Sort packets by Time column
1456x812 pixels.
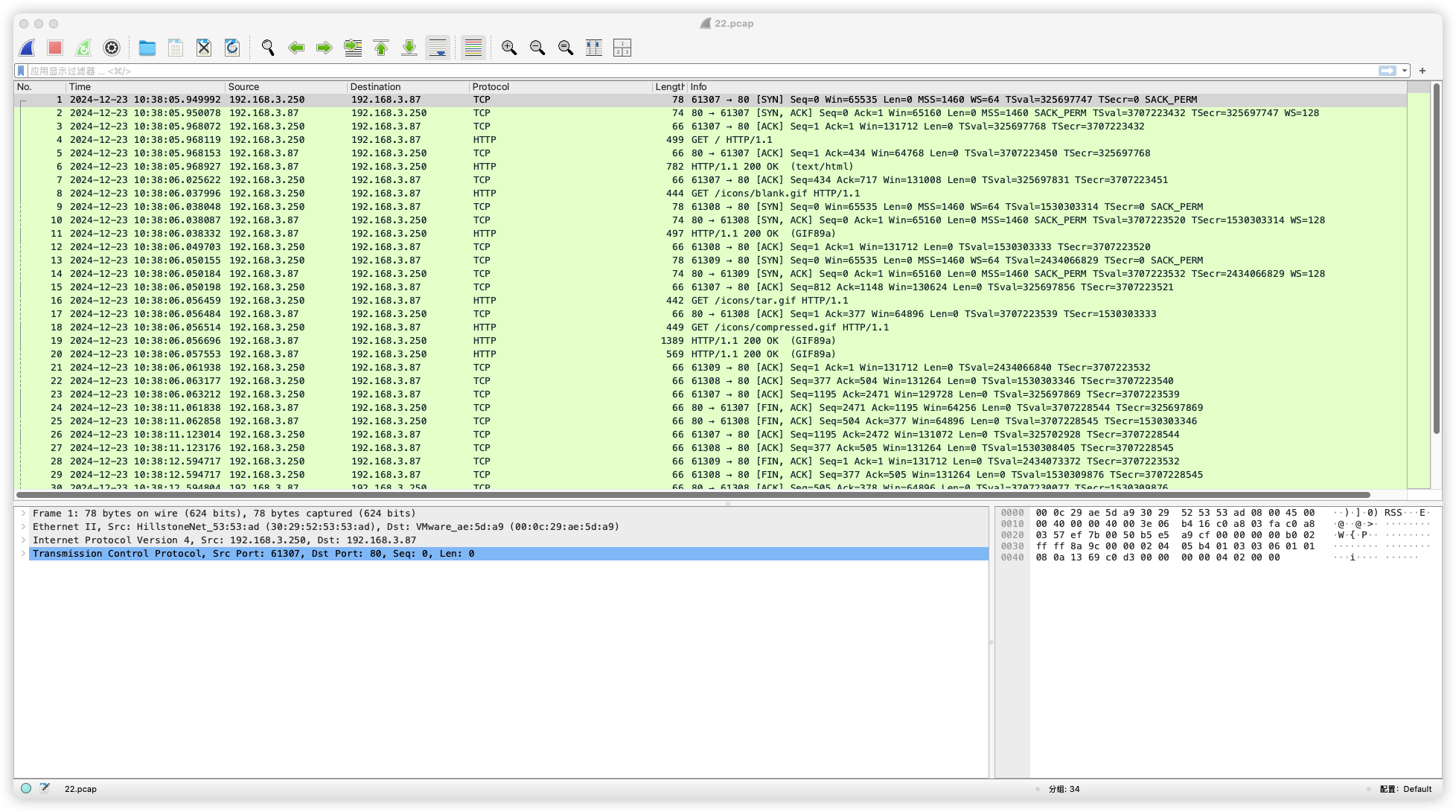pos(146,86)
